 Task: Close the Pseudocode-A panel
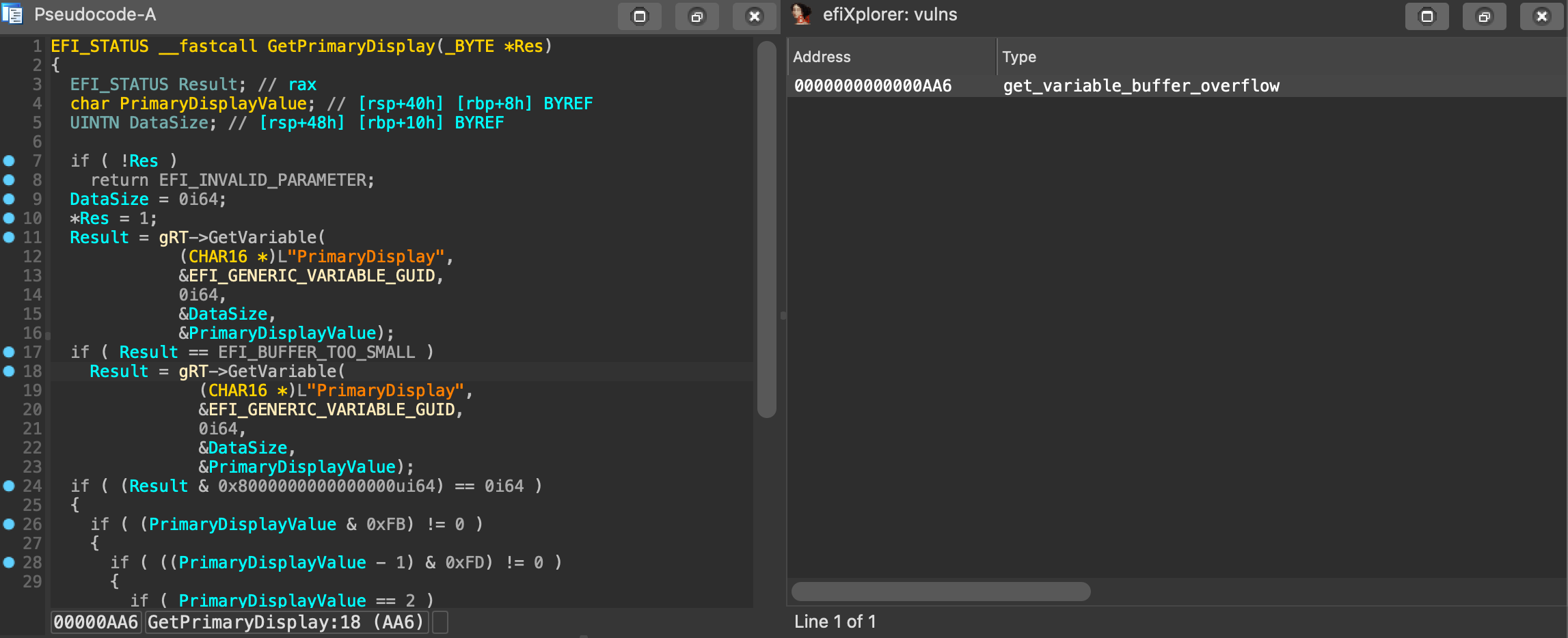(x=754, y=16)
